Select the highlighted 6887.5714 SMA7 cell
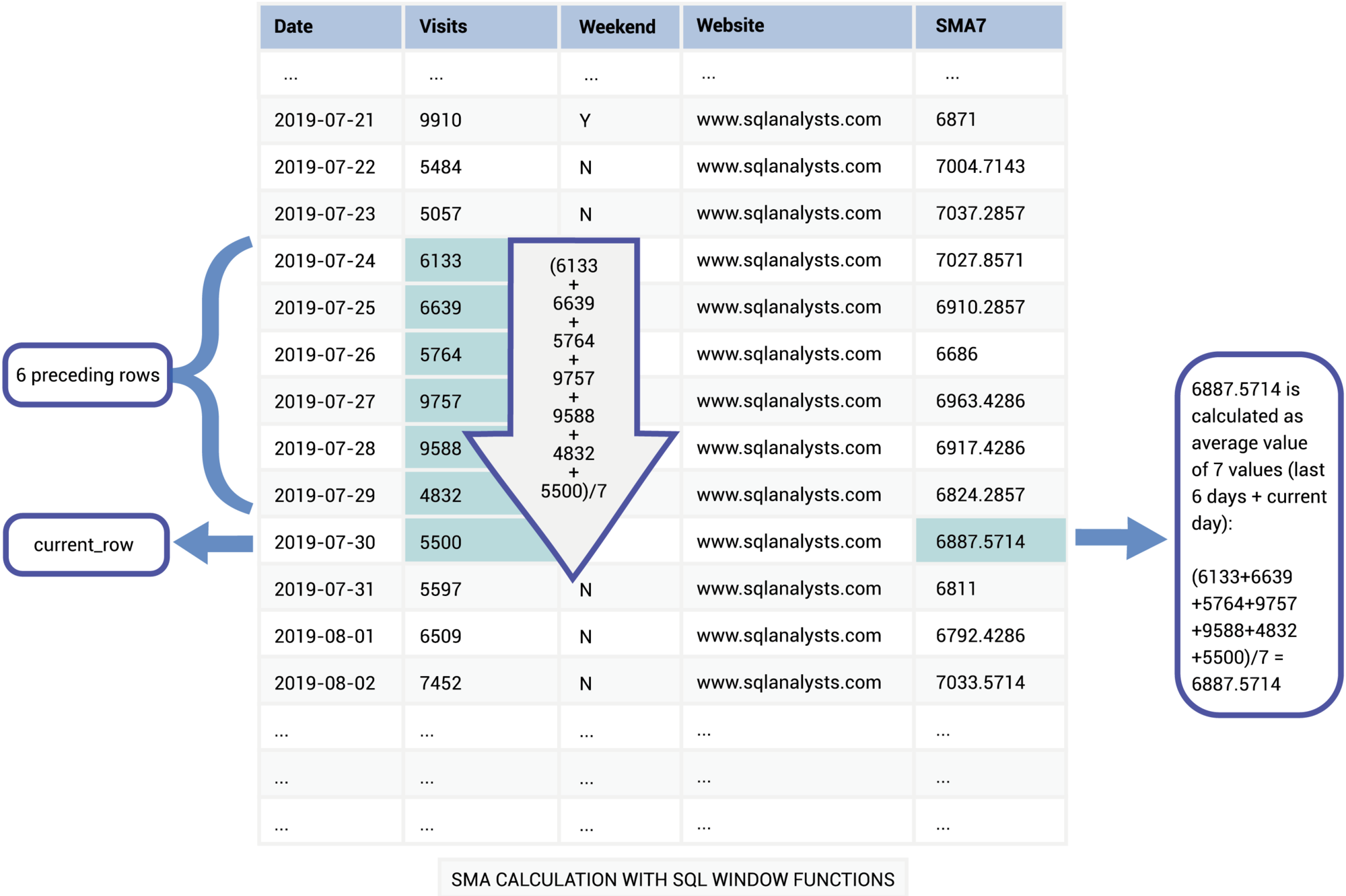This screenshot has width=1346, height=896. point(989,541)
